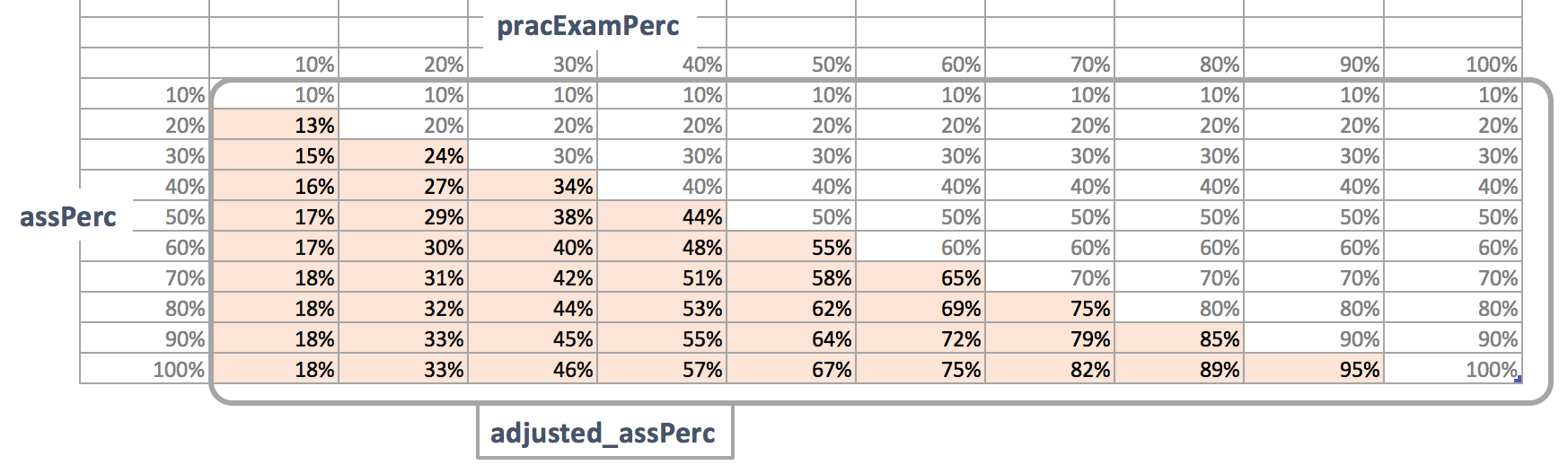Select the 57% cell in last row
Viewport: 1568px width, 465px height.
[x=662, y=369]
